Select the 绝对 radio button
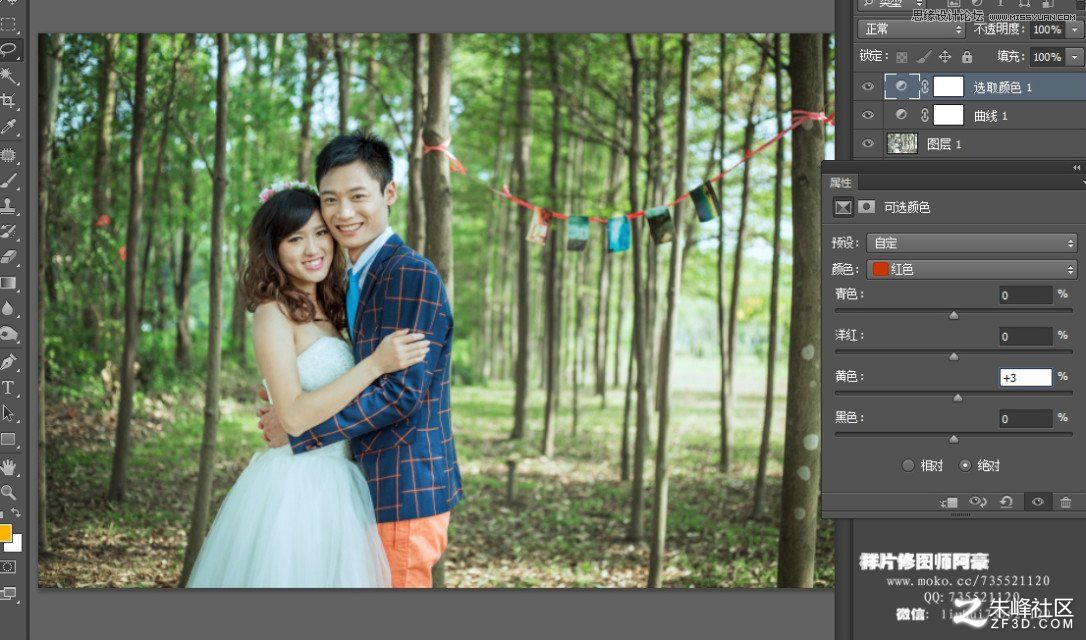The width and height of the screenshot is (1086, 640). point(965,465)
